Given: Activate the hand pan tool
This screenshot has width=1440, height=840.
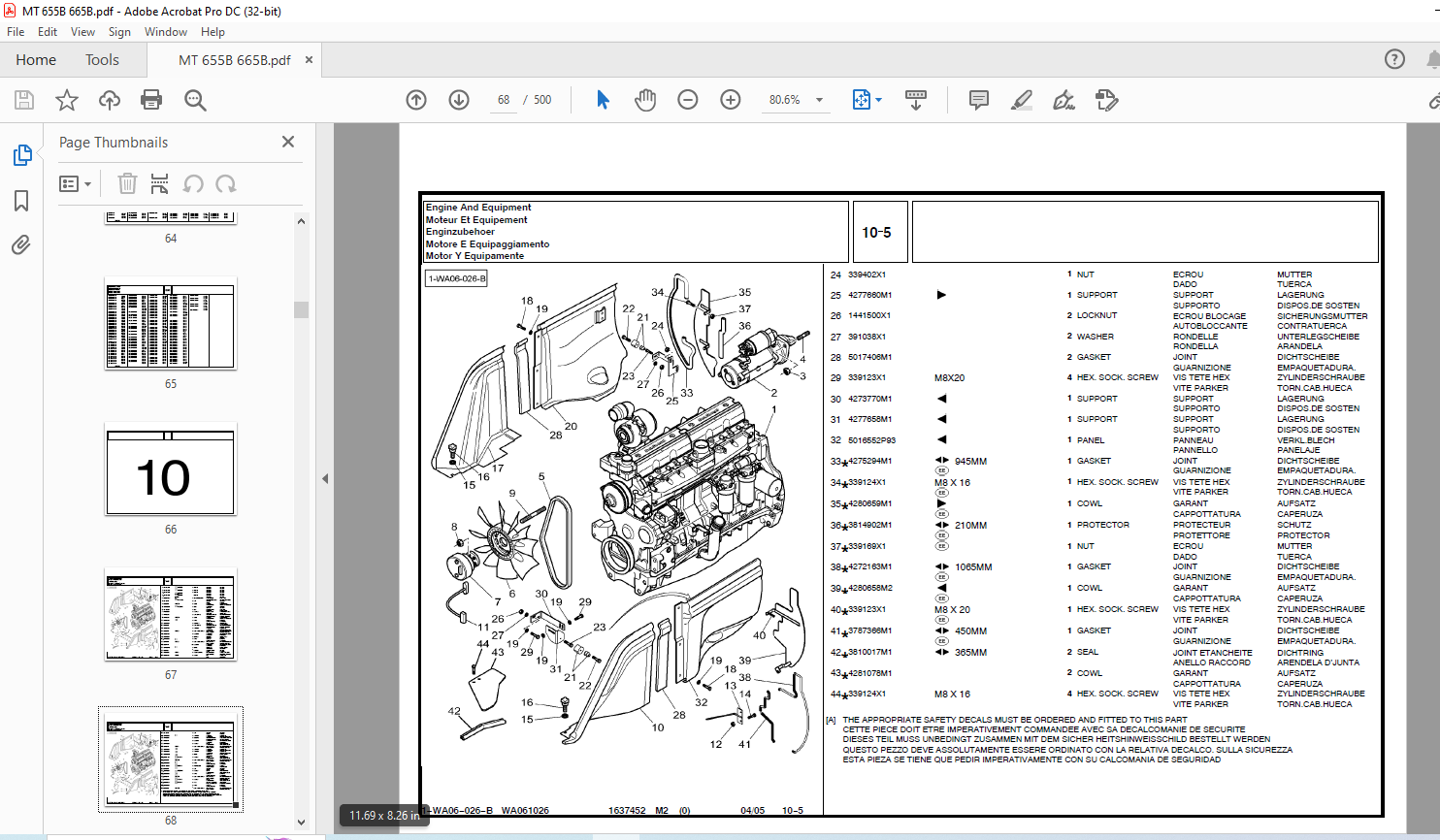Looking at the screenshot, I should click(645, 100).
